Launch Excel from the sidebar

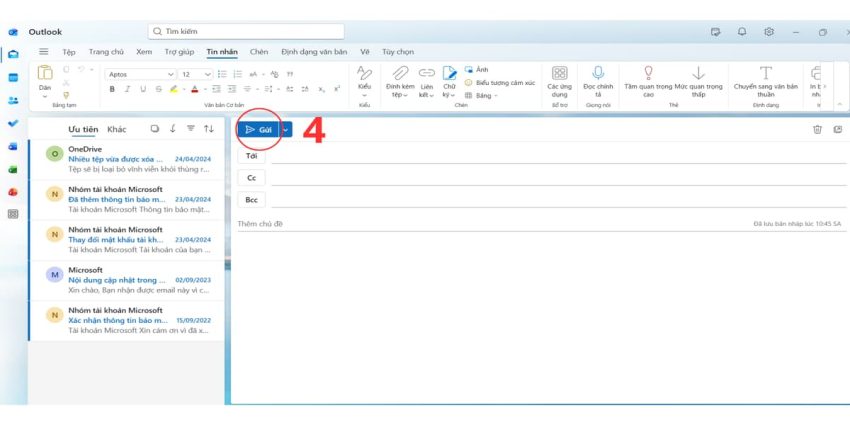tap(13, 170)
